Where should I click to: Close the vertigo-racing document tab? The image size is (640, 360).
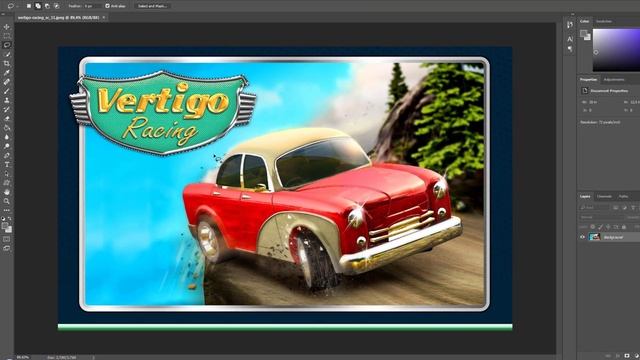104,18
